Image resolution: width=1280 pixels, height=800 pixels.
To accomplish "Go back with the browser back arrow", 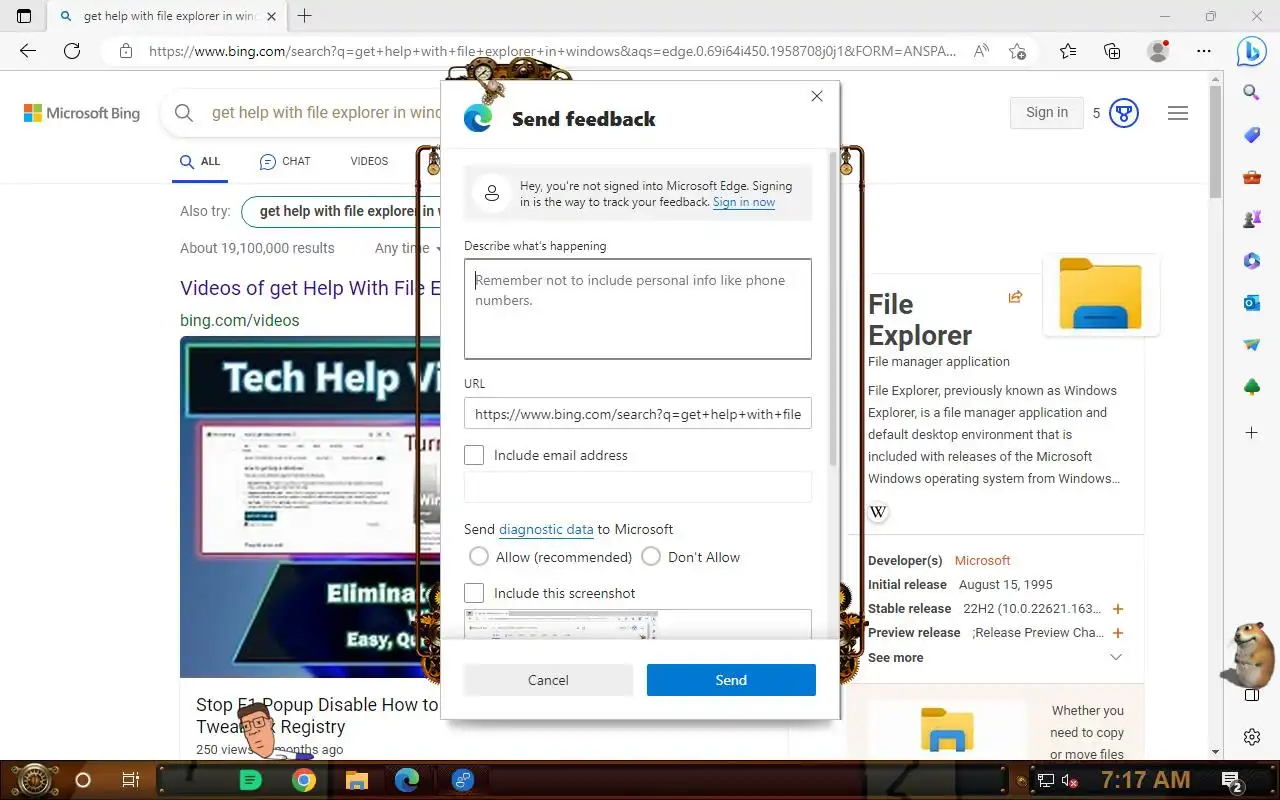I will (28, 51).
